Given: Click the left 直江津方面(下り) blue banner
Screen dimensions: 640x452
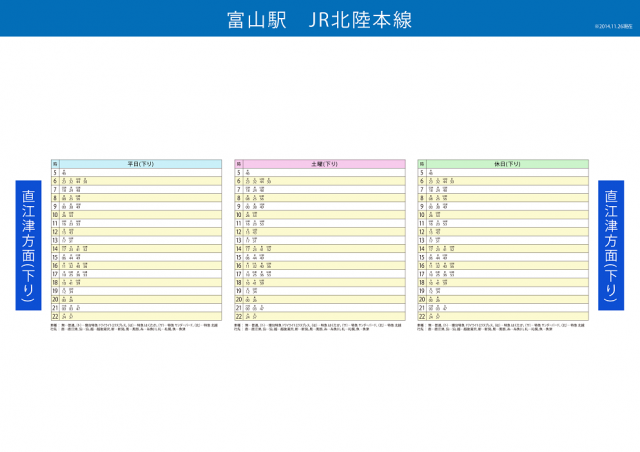Looking at the screenshot, I should 28,245.
